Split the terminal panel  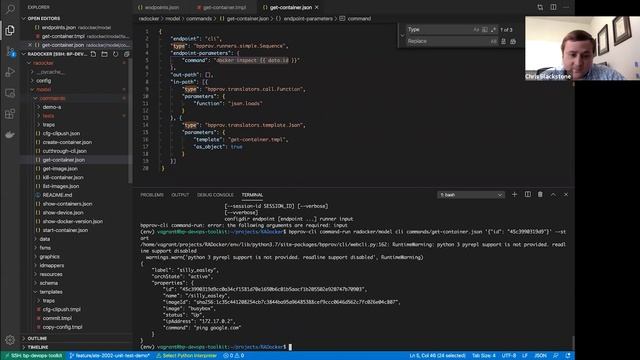pos(528,195)
